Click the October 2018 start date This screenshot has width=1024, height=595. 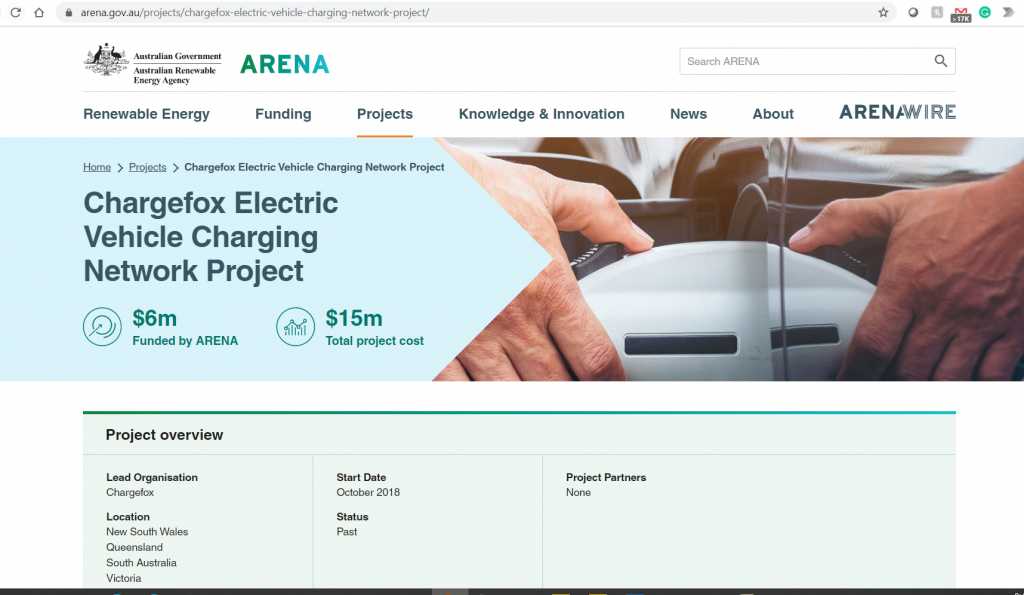368,492
